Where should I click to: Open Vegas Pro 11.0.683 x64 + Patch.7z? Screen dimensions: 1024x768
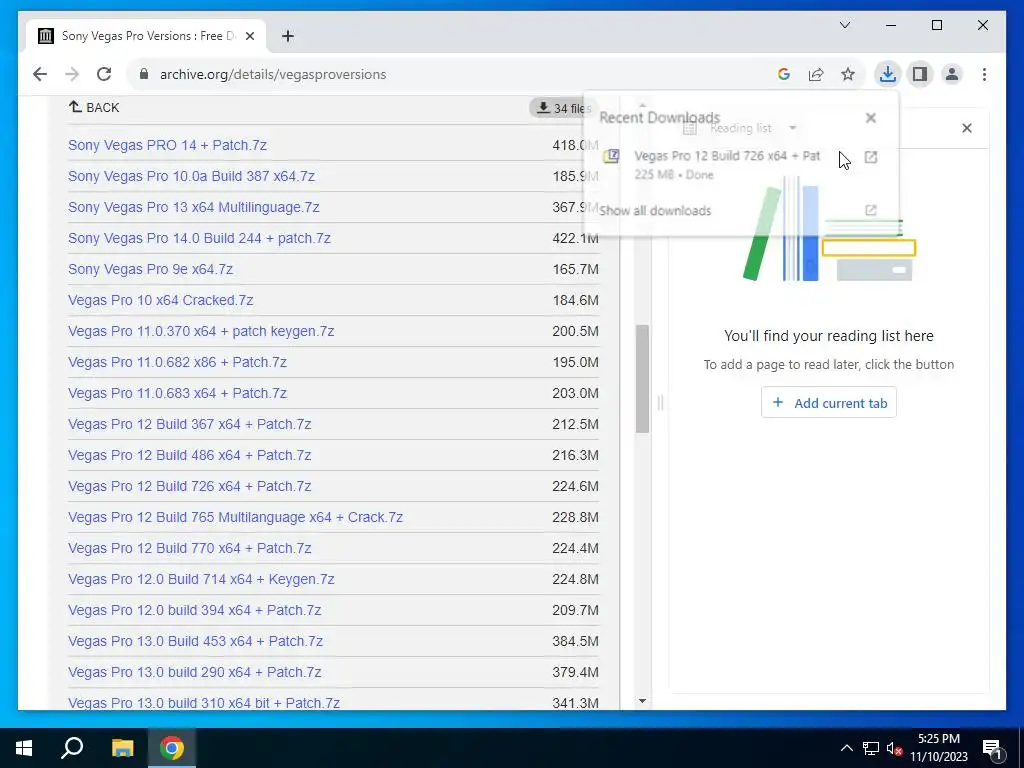[178, 393]
